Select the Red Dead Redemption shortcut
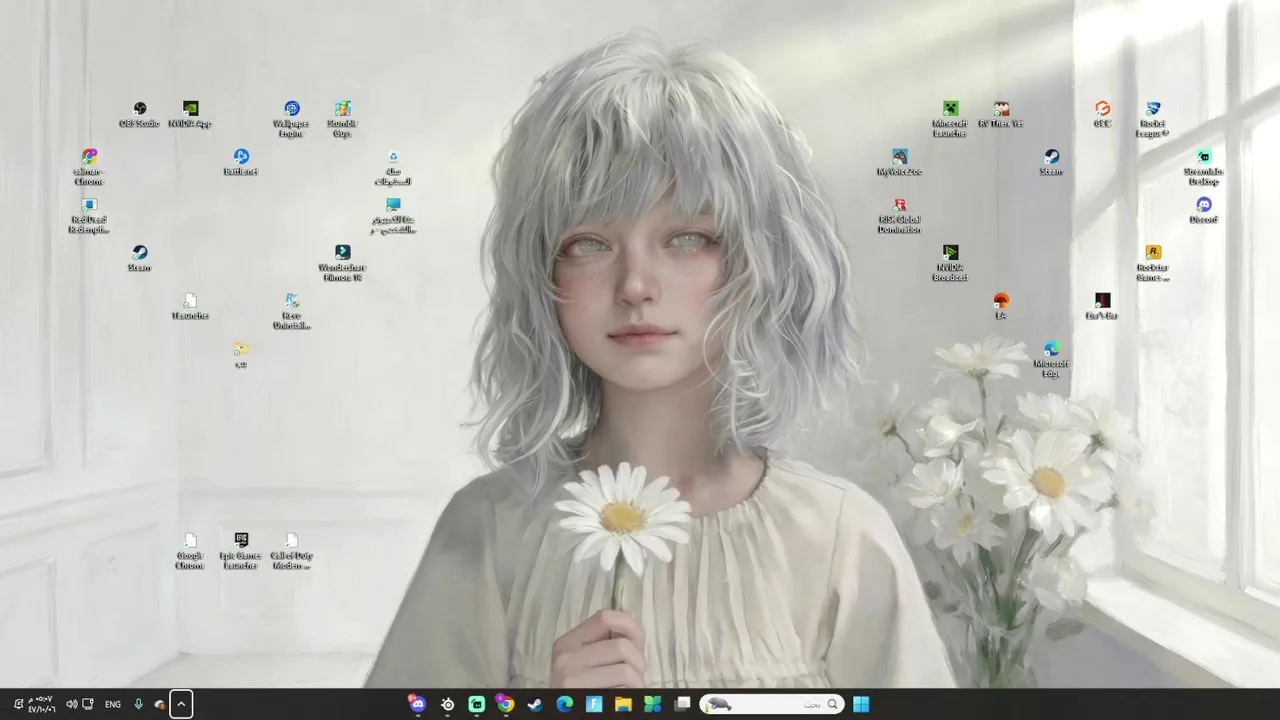Screen dimensions: 1280x720 coord(89,215)
